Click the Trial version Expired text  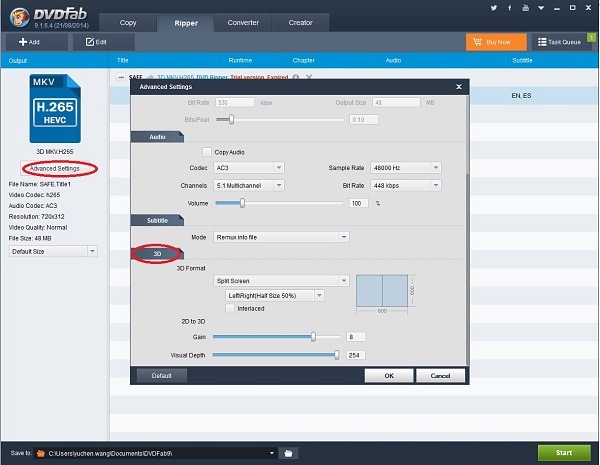259,77
